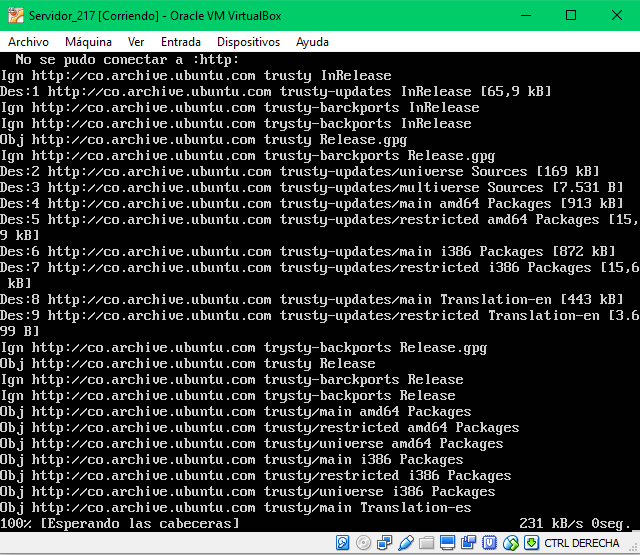640x555 pixels.
Task: Click the USB devices icon
Action: tap(406, 543)
